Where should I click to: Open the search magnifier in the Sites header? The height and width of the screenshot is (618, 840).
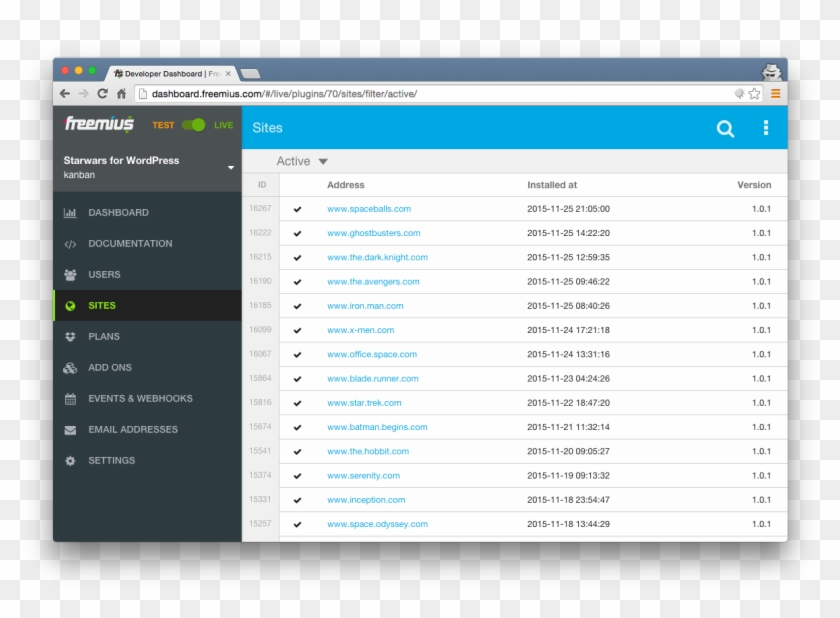(x=725, y=128)
